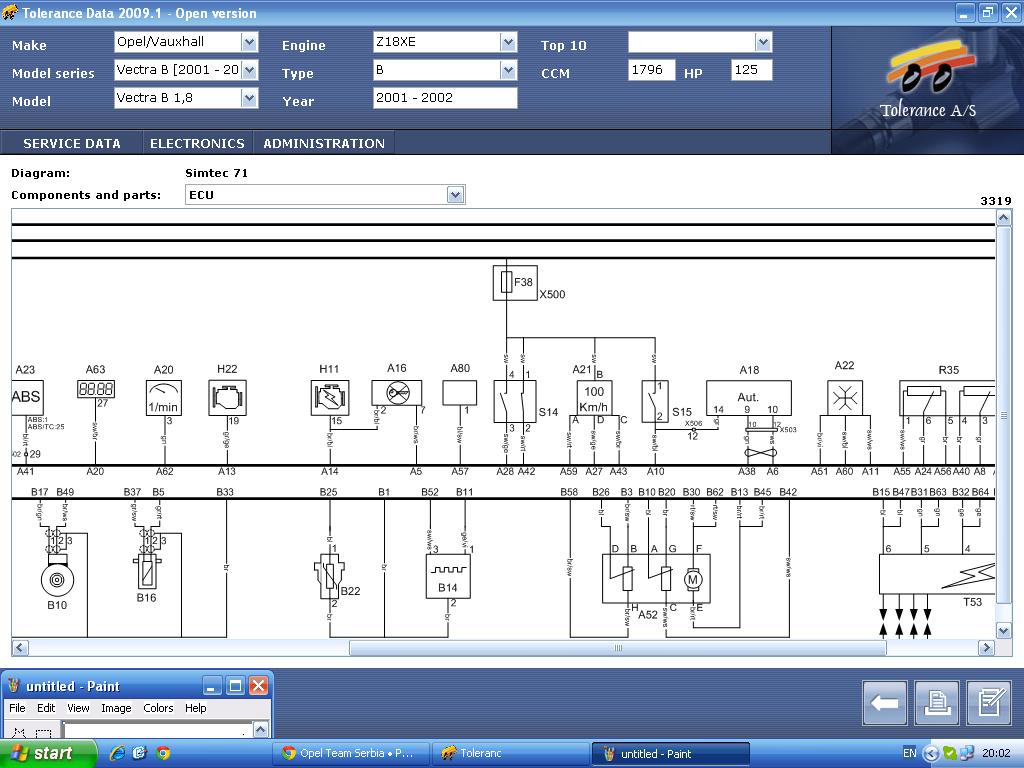Select the A63 digital display symbol
Image resolution: width=1024 pixels, height=768 pixels.
pyautogui.click(x=96, y=389)
